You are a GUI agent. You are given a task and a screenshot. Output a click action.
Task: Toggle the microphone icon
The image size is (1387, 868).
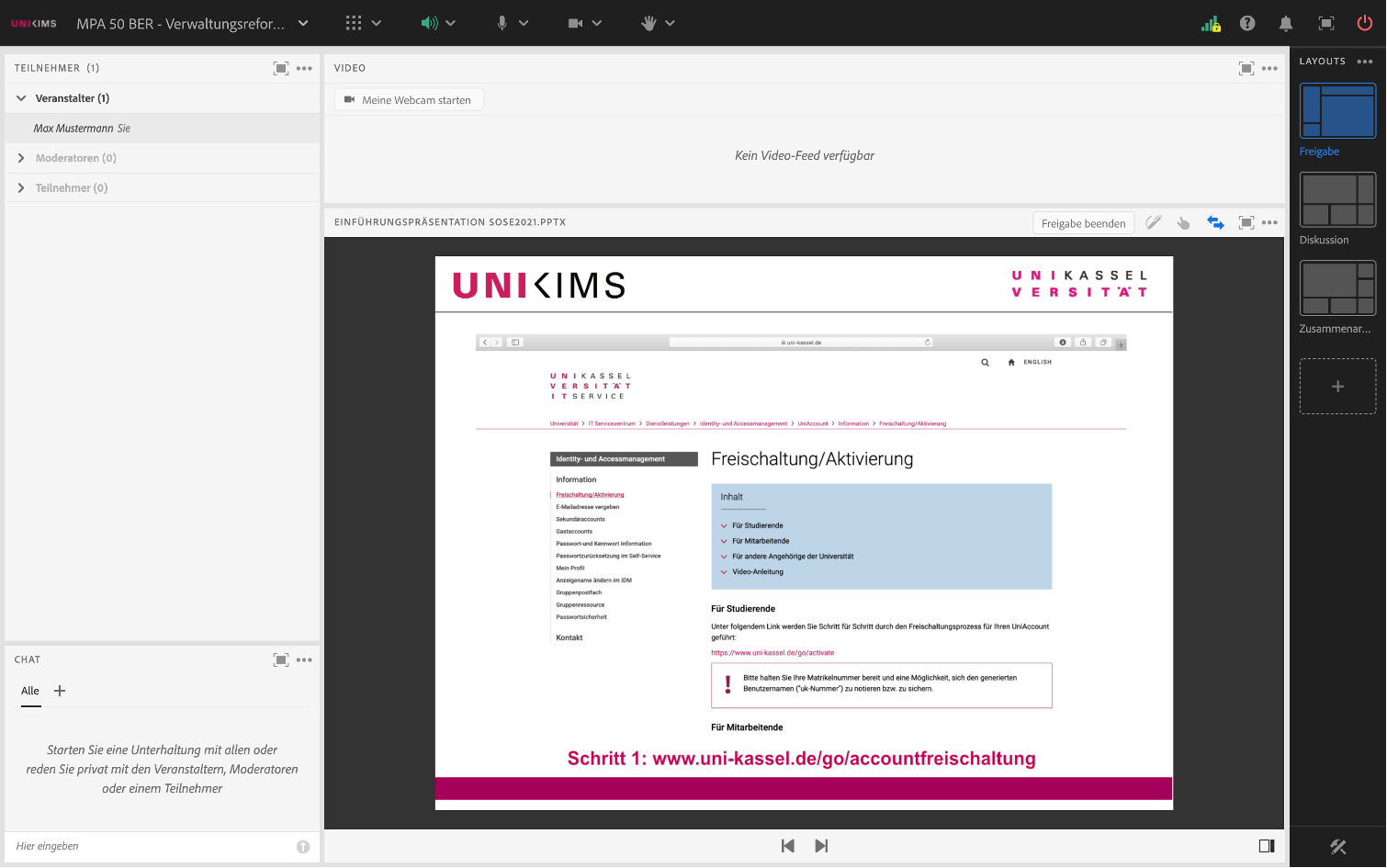(x=502, y=23)
